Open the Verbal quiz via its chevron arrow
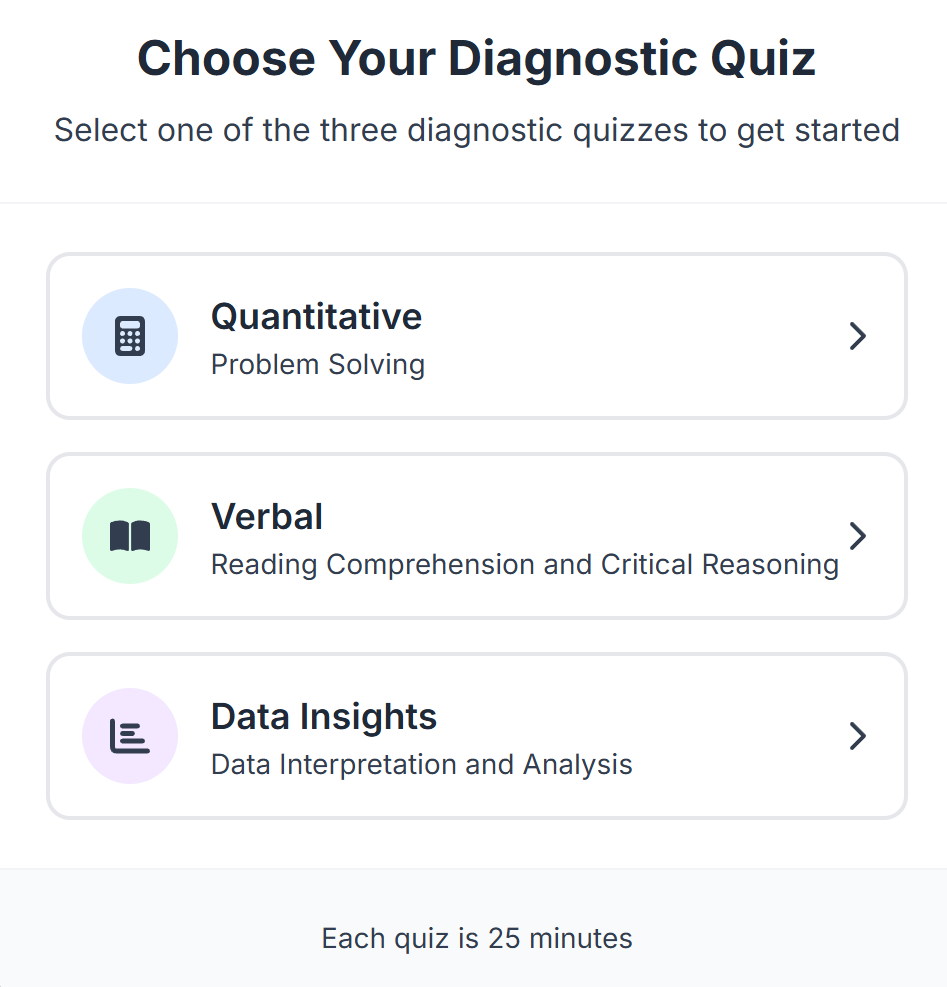 [857, 536]
